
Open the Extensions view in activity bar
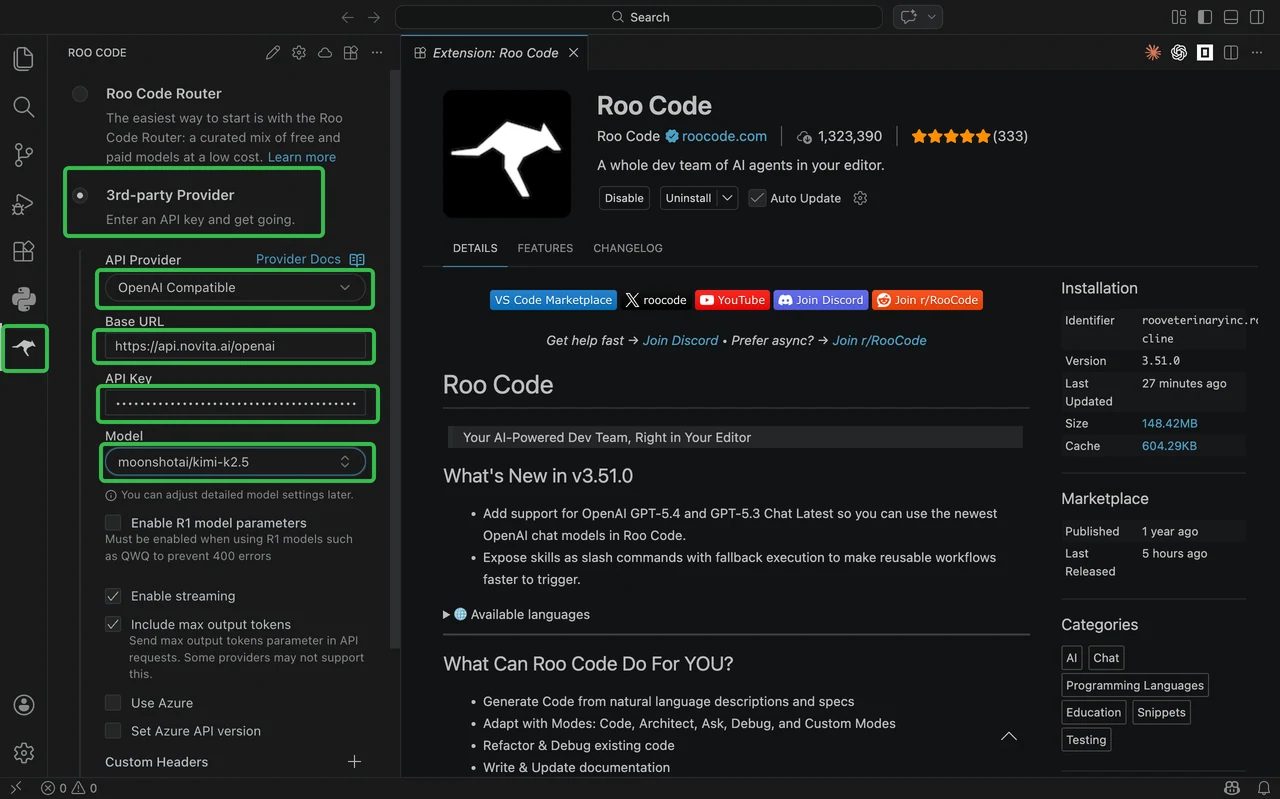pyautogui.click(x=24, y=252)
